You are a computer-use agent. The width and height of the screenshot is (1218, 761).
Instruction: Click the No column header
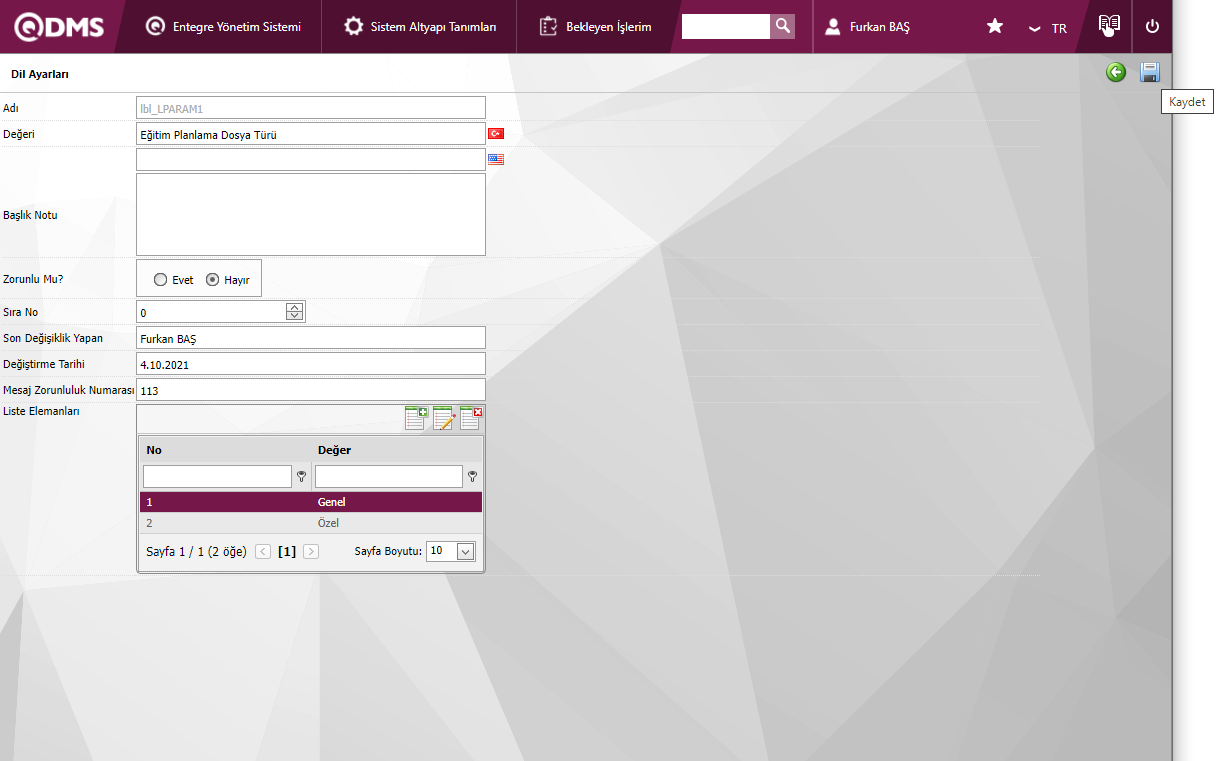154,450
